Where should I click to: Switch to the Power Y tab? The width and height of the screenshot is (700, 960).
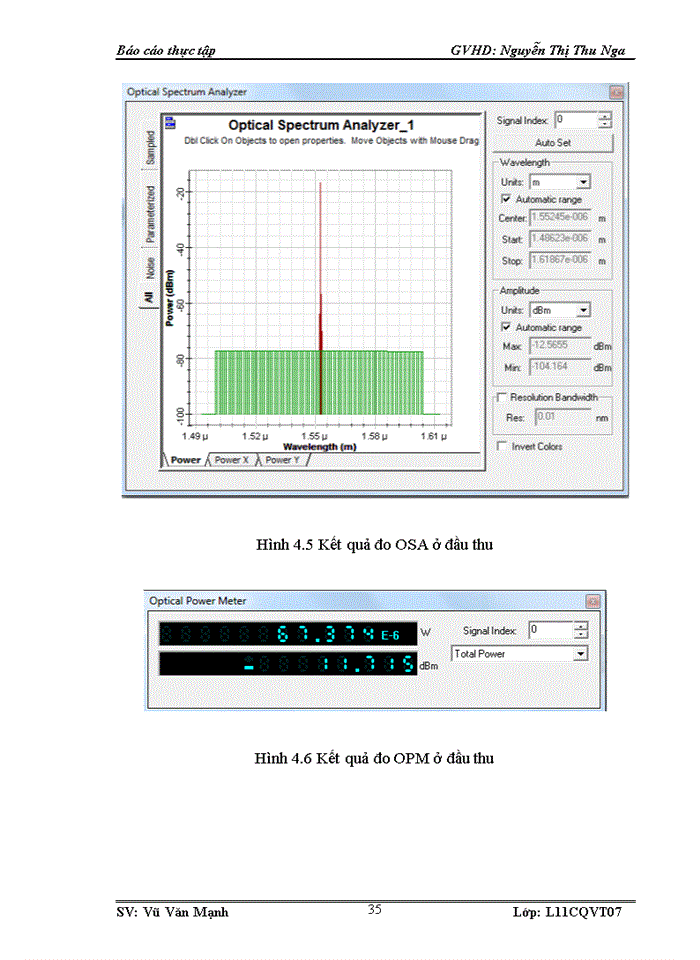(x=282, y=460)
